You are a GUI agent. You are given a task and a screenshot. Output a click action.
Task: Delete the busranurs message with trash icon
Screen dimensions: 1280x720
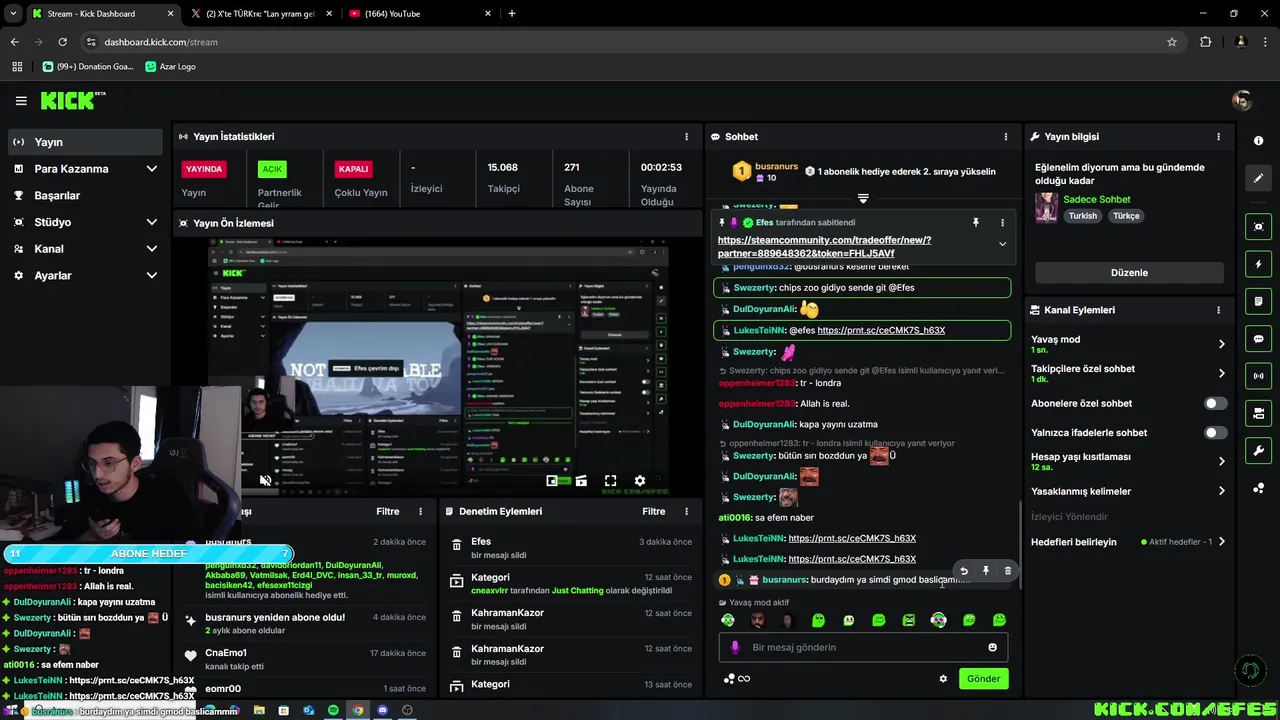coord(1007,571)
